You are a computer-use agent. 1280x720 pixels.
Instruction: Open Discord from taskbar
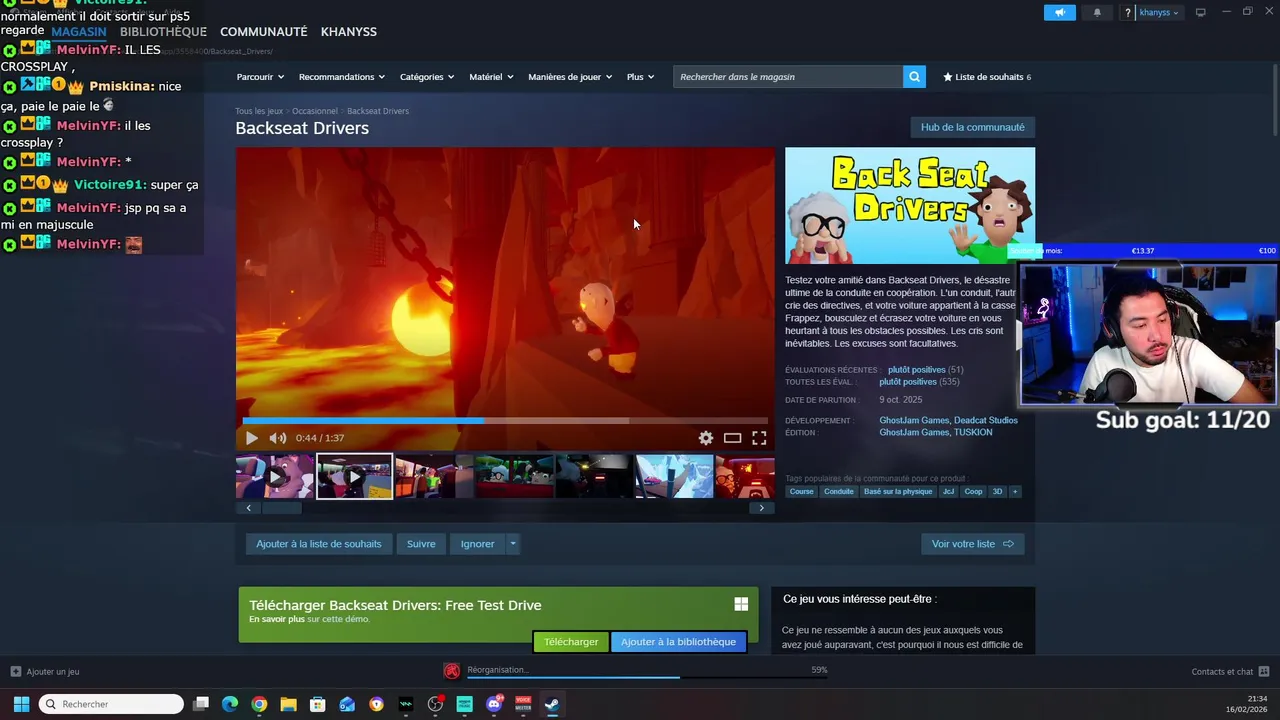(x=494, y=704)
